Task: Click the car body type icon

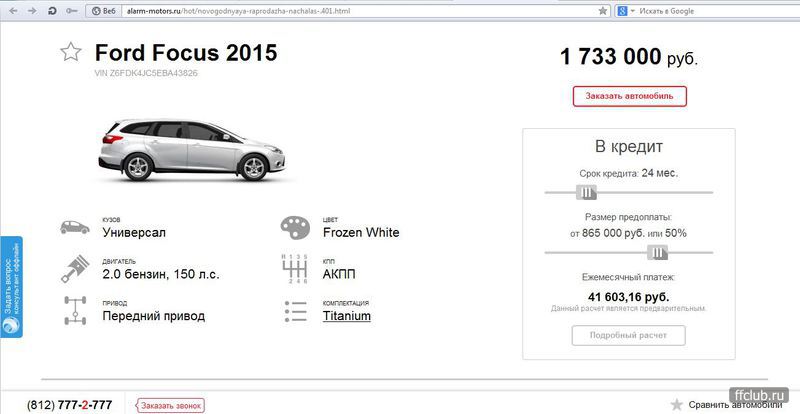Action: coord(74,227)
